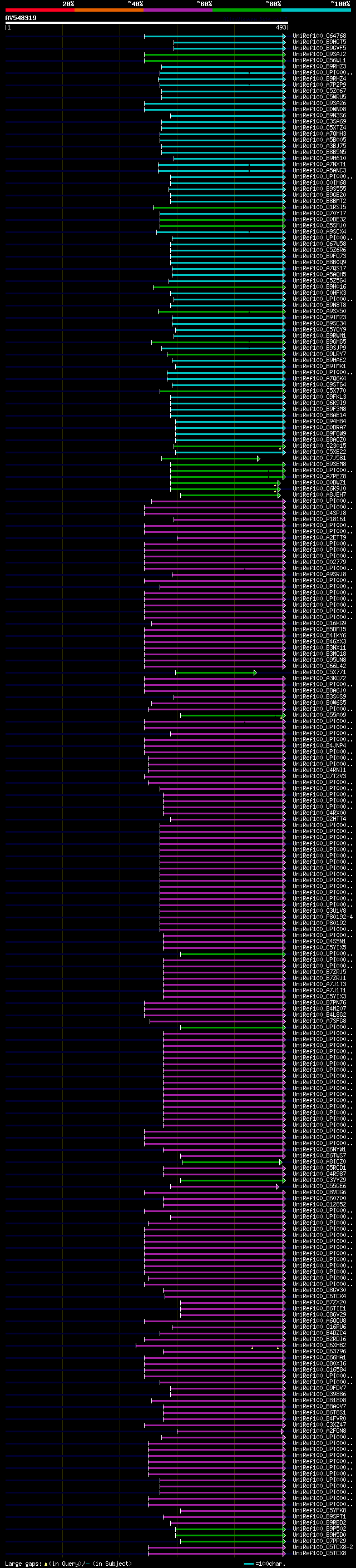Open hit UniRef100_Q4SPJ8

tap(319, 513)
